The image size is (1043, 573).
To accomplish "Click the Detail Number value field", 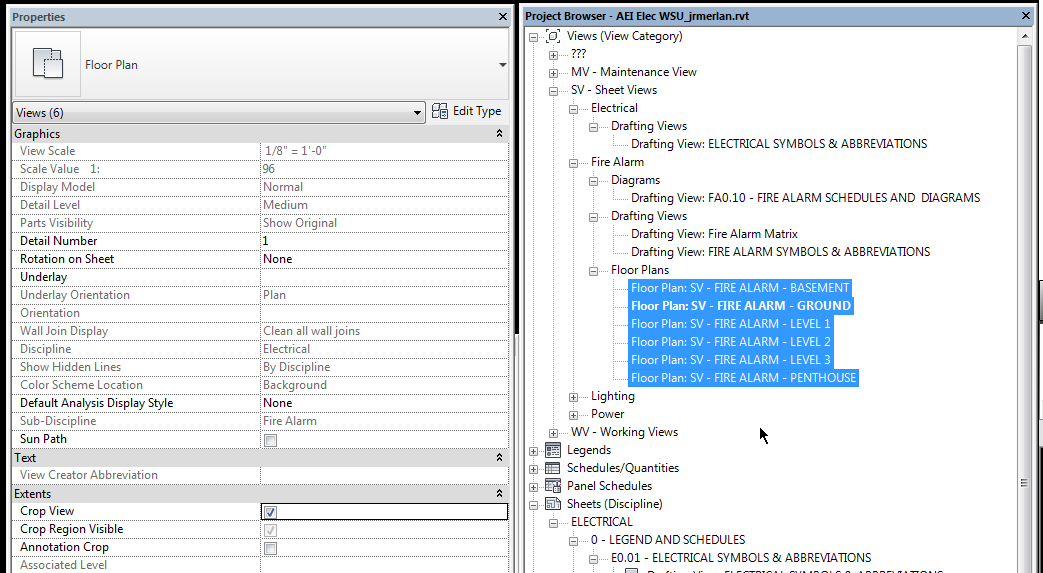I will pos(383,241).
